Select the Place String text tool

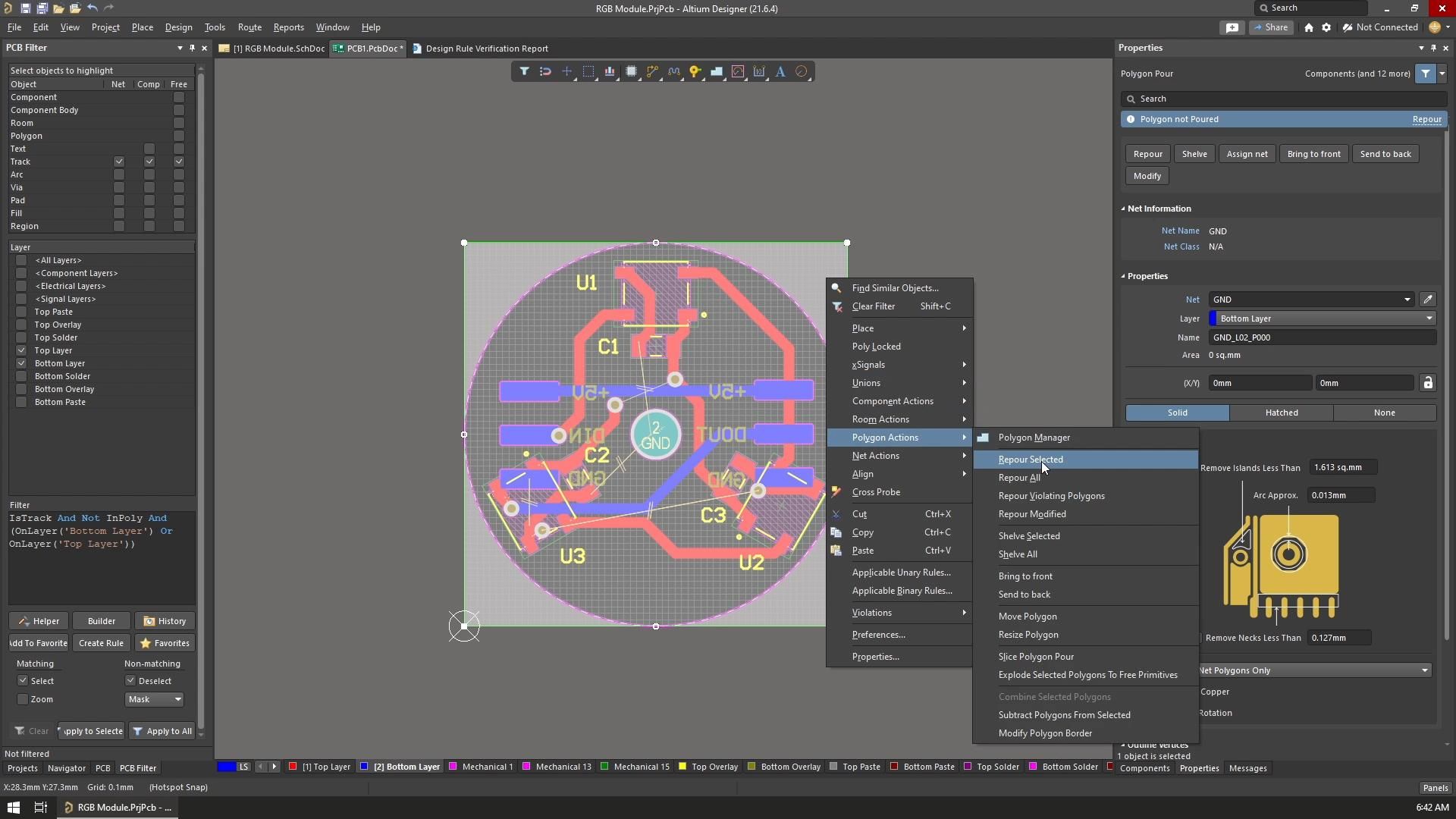[x=781, y=71]
